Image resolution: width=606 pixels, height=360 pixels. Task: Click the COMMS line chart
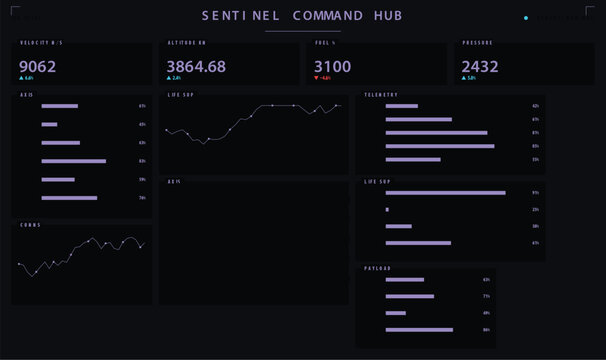click(82, 256)
